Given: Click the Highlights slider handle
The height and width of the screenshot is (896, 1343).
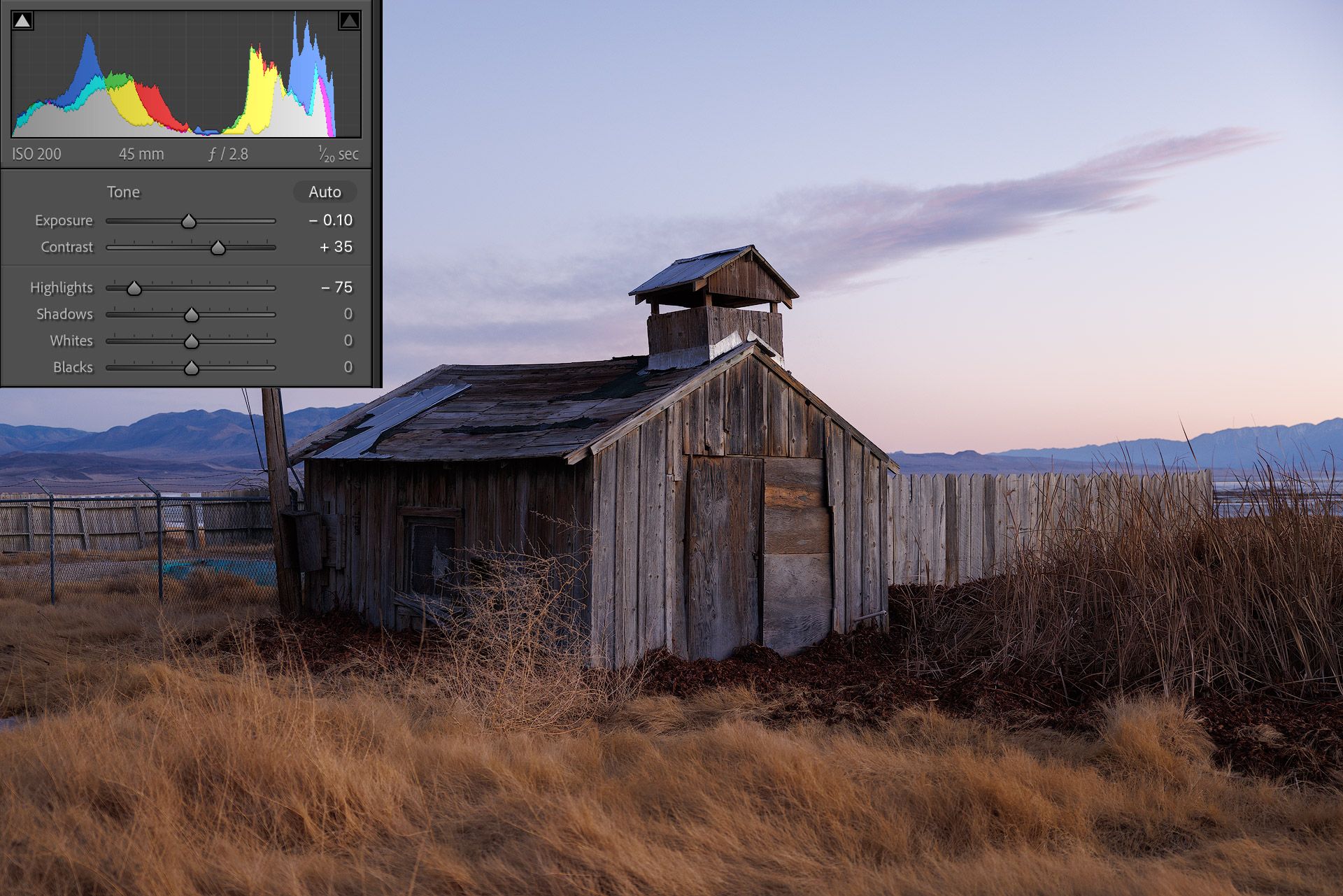Looking at the screenshot, I should [134, 289].
